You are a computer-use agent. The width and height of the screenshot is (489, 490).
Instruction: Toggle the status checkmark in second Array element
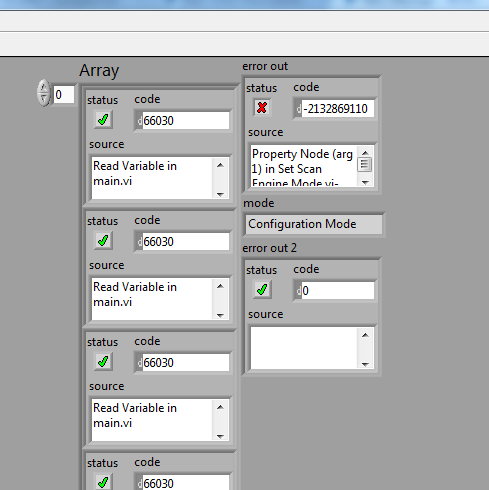(103, 240)
